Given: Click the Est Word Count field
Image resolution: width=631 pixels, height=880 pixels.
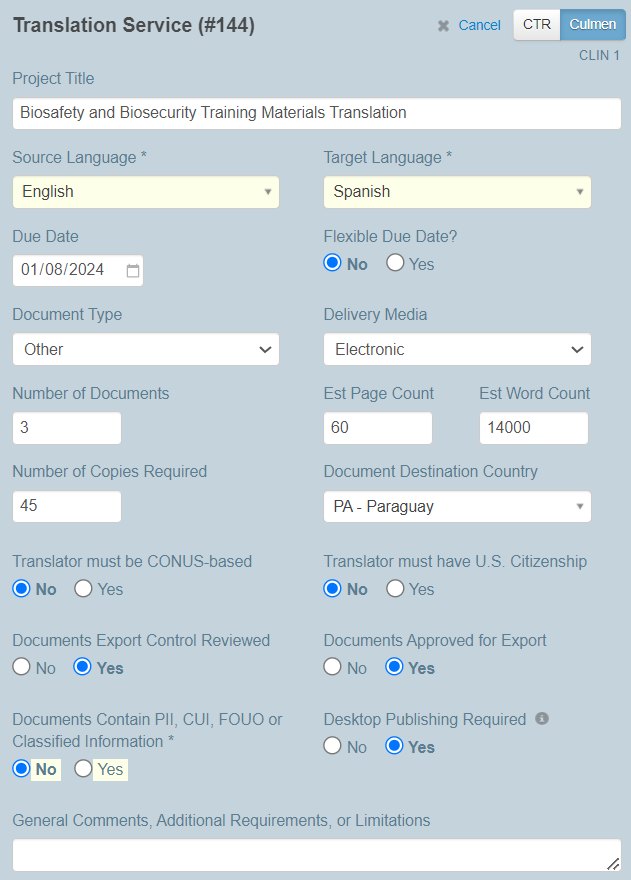Looking at the screenshot, I should (534, 428).
